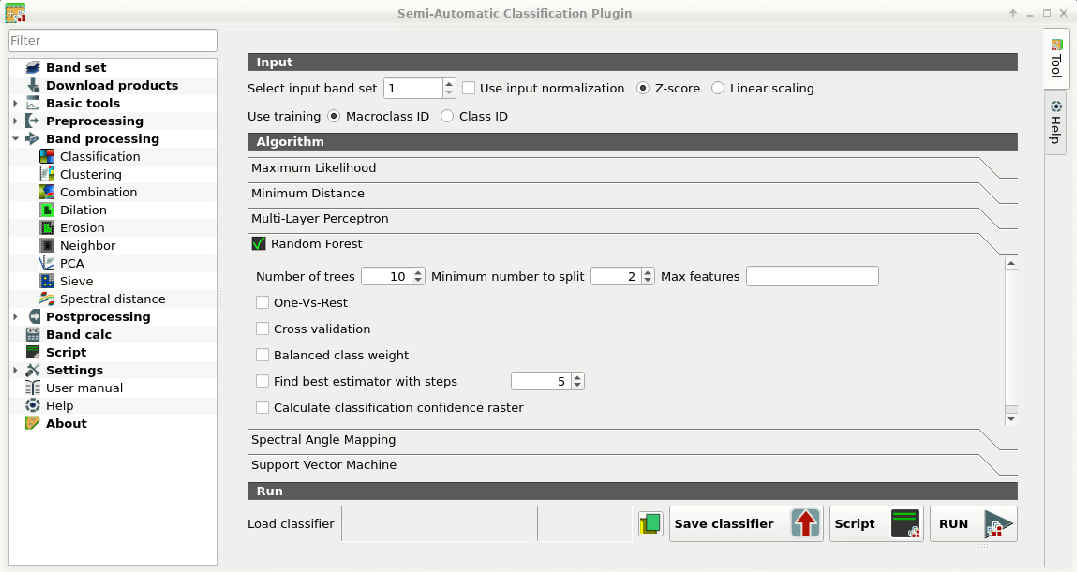Viewport: 1077px width, 572px height.
Task: Open the Erosion tool icon
Action: [46, 228]
